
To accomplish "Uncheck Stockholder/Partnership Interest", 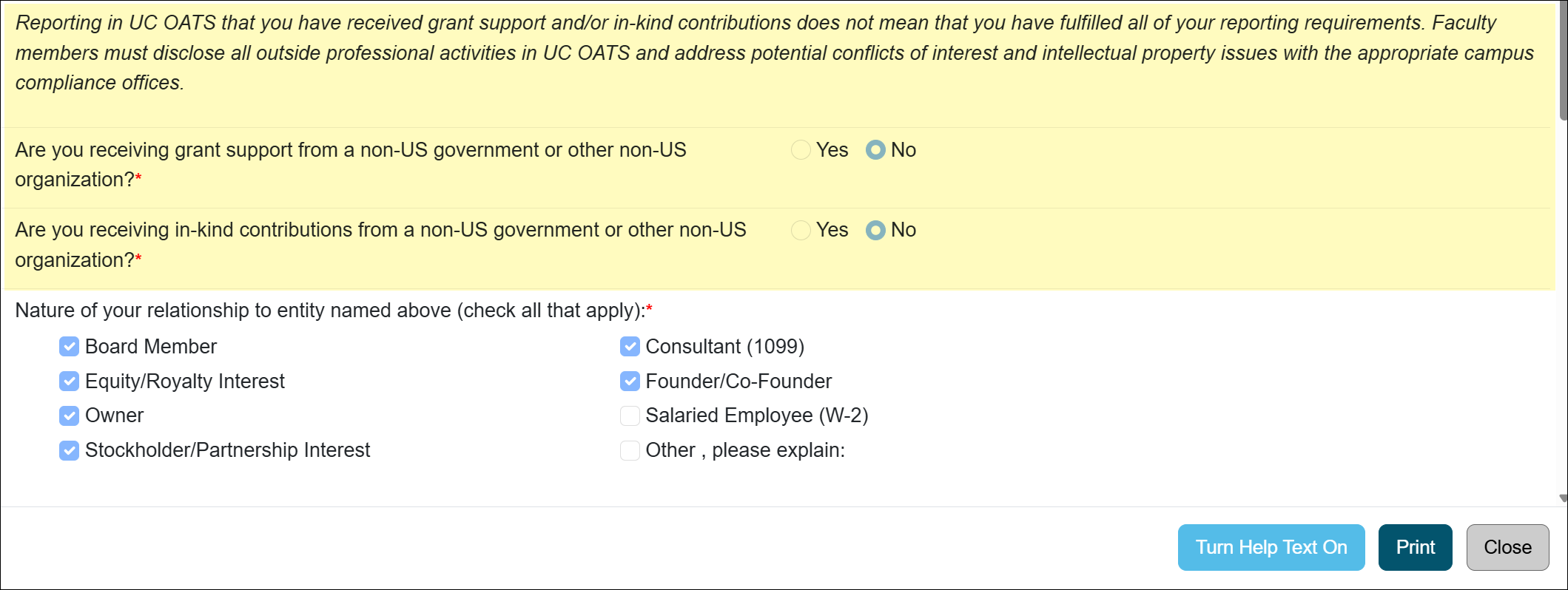I will (69, 450).
